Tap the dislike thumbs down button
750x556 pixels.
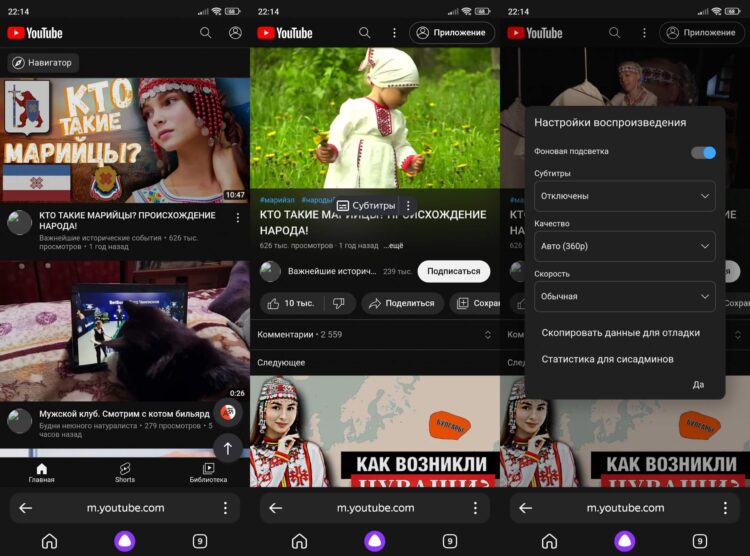pos(339,303)
